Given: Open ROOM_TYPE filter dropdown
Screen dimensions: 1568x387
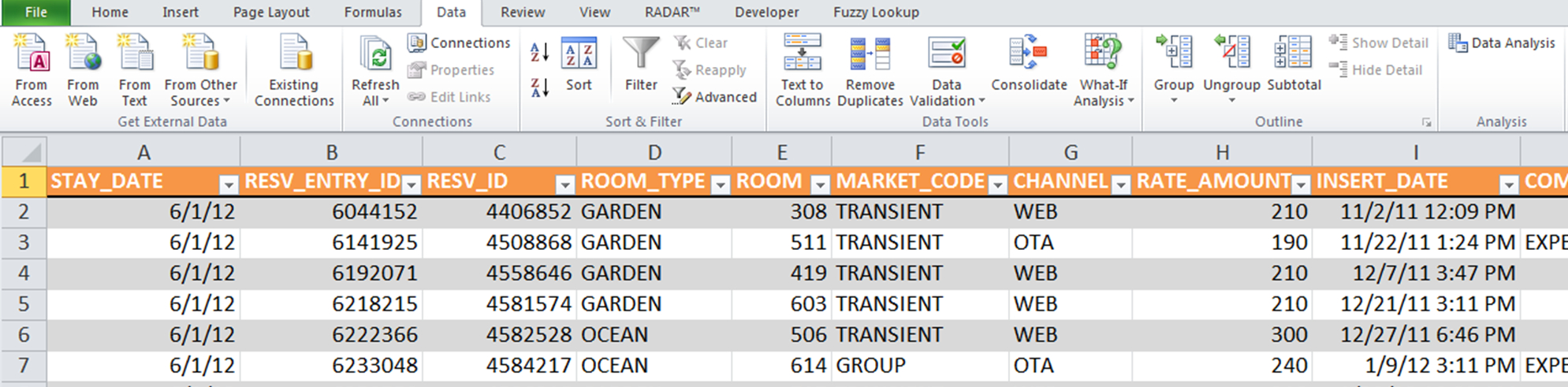Looking at the screenshot, I should click(720, 184).
